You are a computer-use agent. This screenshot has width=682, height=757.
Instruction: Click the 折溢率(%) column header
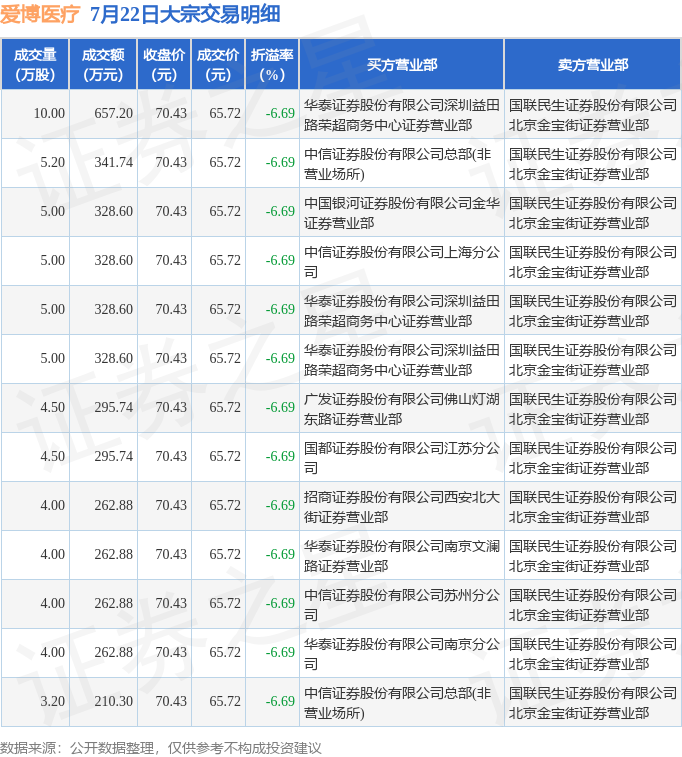point(272,64)
